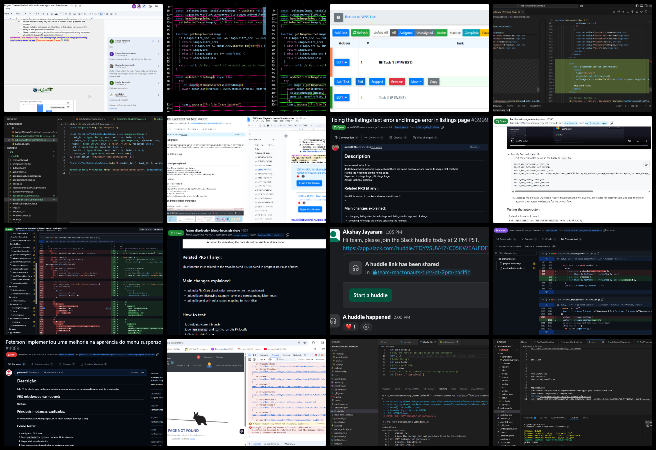Screen dimensions: 656x450
Task: Open the Edit dropdown on last task row
Action: coord(340,98)
